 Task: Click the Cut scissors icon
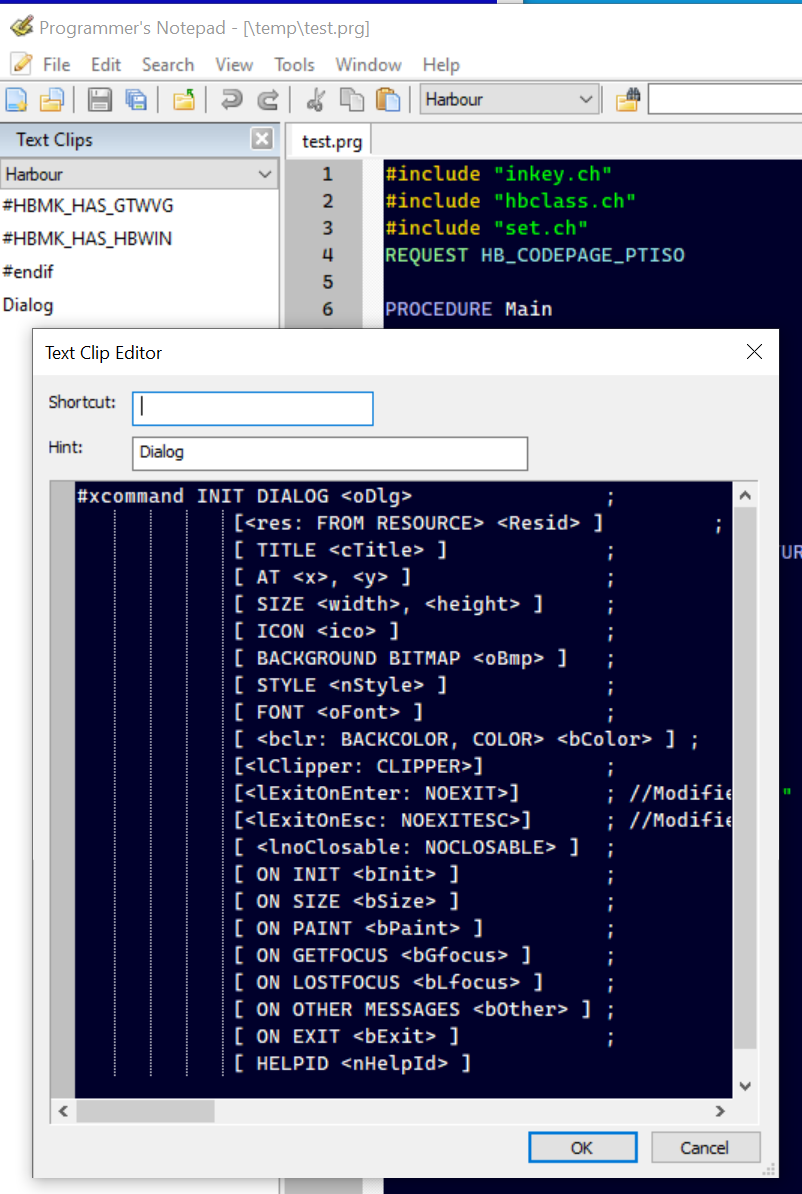click(x=315, y=100)
